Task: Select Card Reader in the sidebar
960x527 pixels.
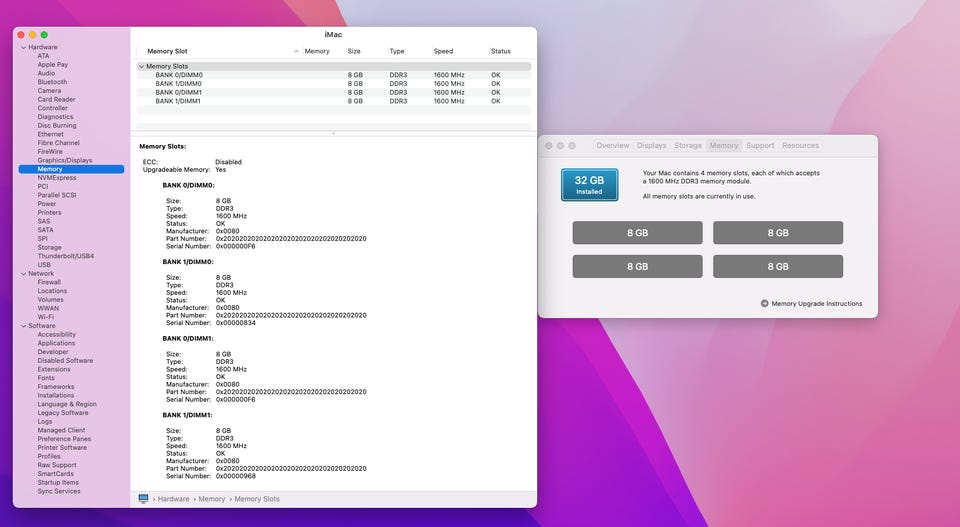Action: (x=56, y=99)
